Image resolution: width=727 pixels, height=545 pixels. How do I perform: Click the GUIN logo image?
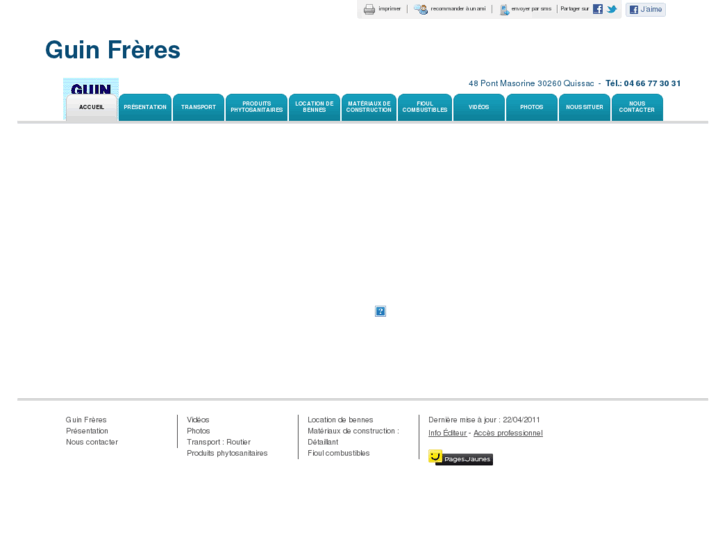coord(91,87)
